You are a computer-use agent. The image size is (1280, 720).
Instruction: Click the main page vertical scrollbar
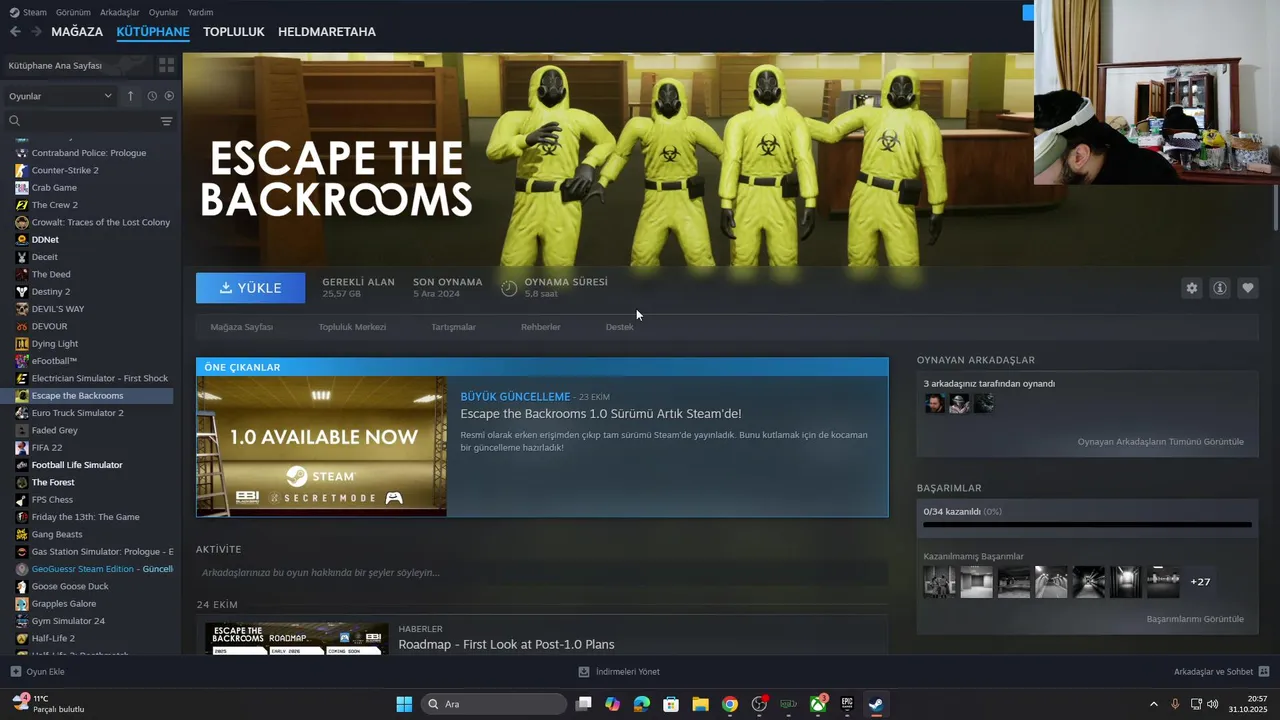(1275, 208)
